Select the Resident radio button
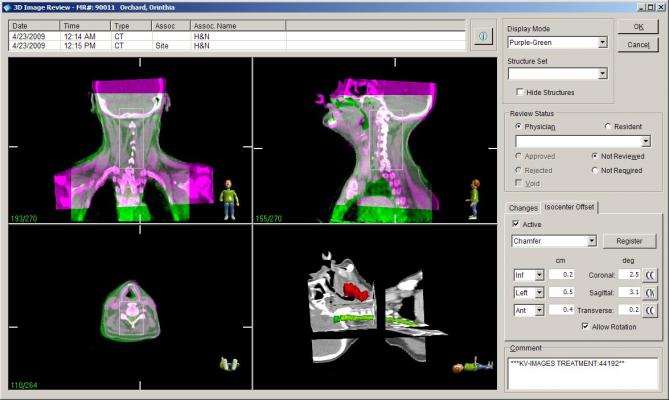This screenshot has height=400, width=669. (x=608, y=127)
